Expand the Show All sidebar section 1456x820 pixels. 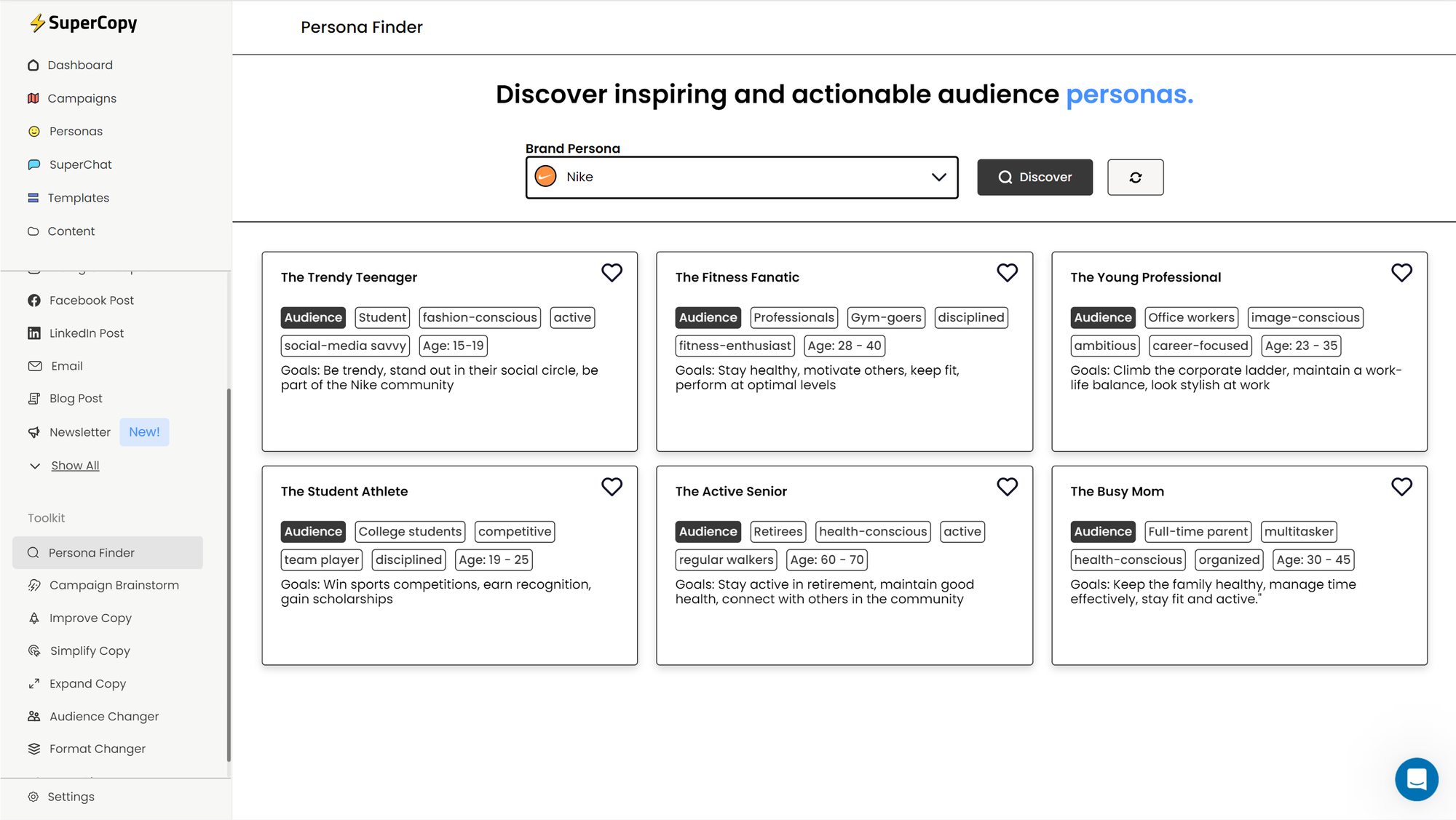[74, 465]
